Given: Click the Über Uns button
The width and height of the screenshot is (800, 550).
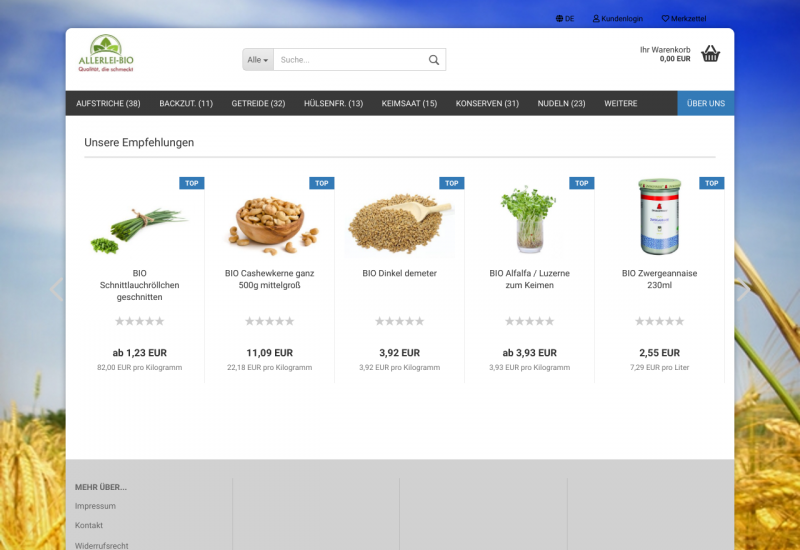Looking at the screenshot, I should 705,103.
